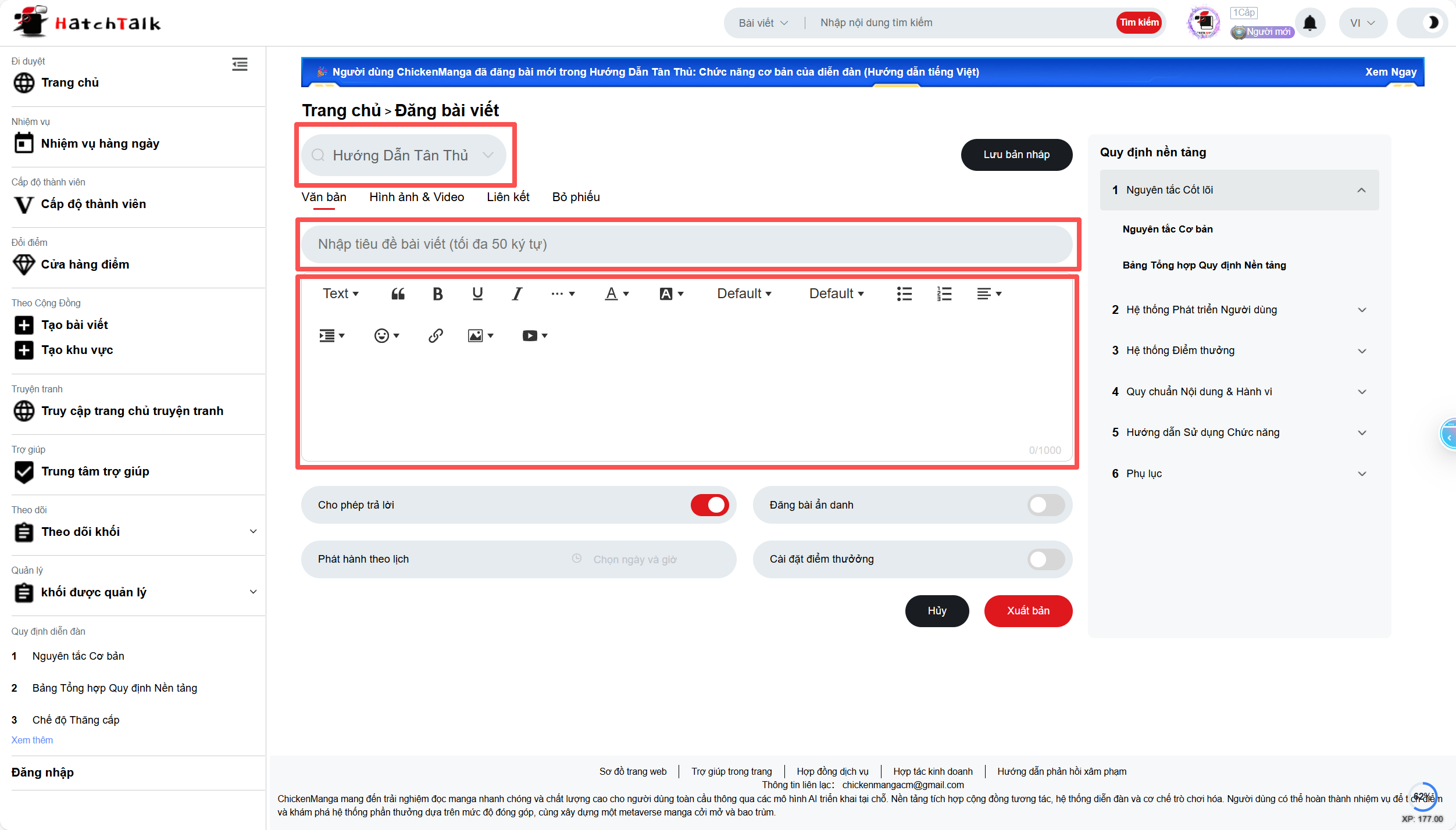The image size is (1456, 830).
Task: Switch to Hình ảnh & Video tab
Action: point(416,197)
